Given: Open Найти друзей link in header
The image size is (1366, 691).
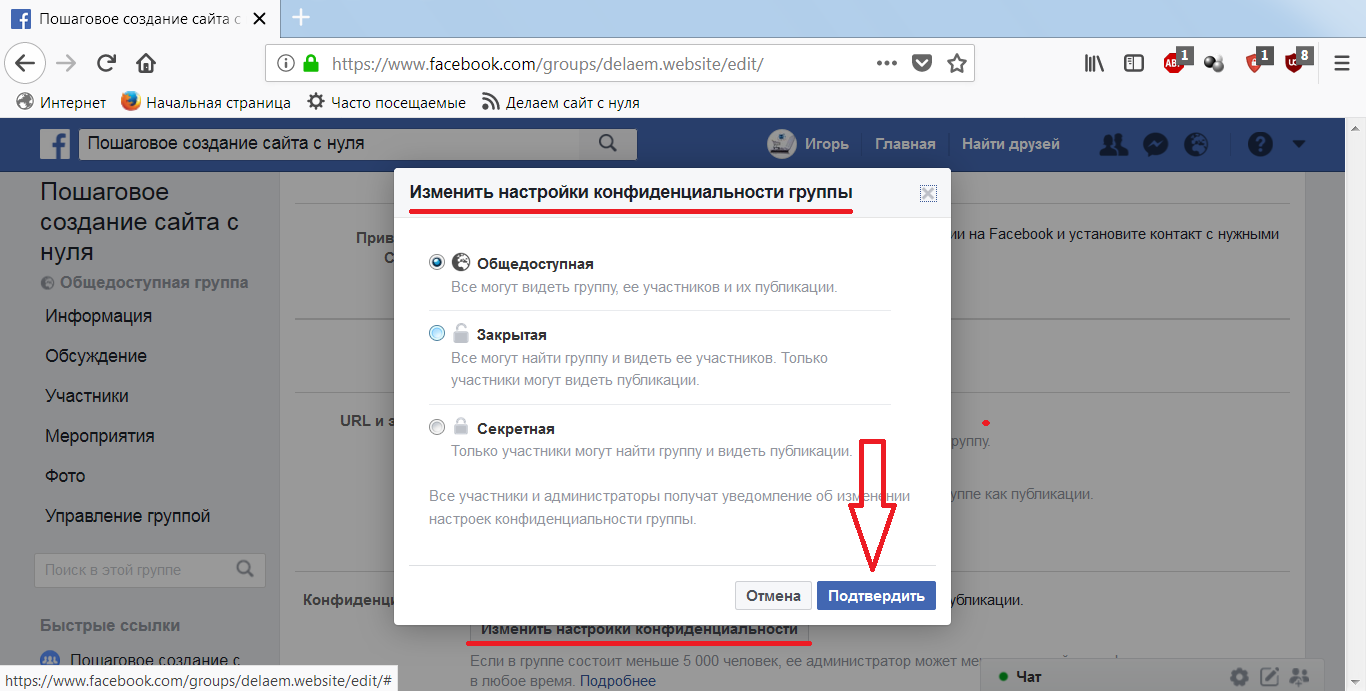Looking at the screenshot, I should [x=1010, y=144].
